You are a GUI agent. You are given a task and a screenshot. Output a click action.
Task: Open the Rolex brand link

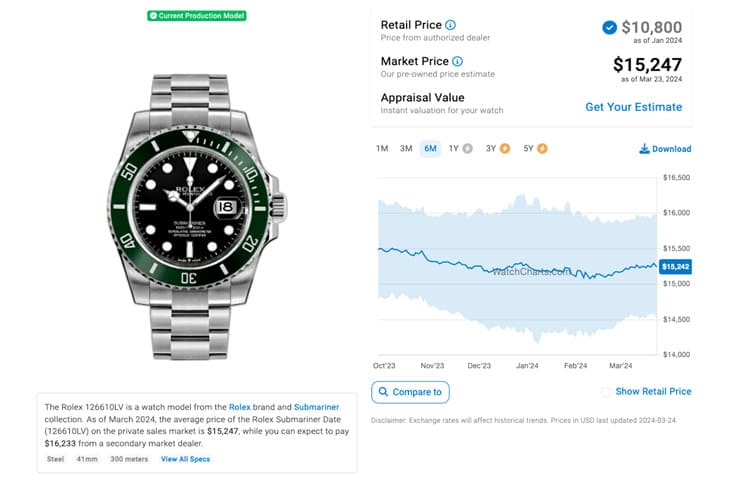coord(239,407)
